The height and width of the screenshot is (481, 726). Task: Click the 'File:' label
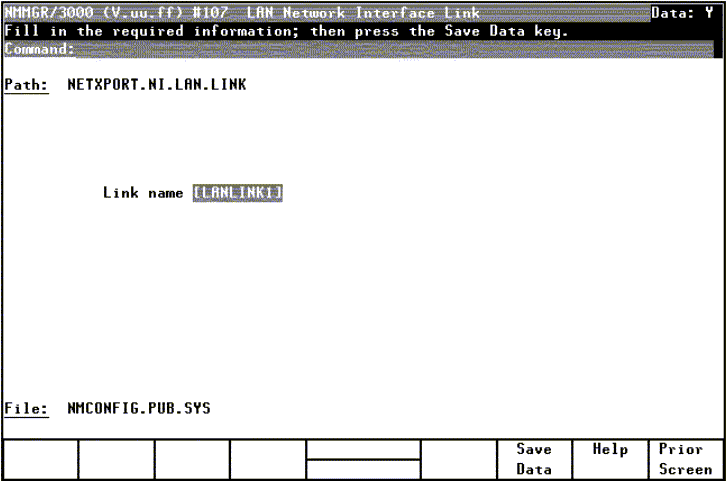click(26, 408)
